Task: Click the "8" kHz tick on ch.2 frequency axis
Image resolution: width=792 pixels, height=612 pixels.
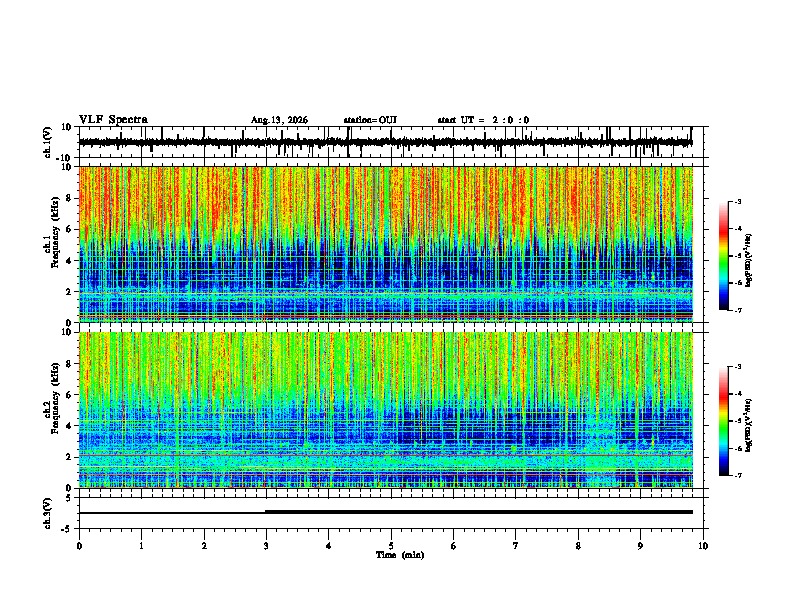Action: (69, 364)
